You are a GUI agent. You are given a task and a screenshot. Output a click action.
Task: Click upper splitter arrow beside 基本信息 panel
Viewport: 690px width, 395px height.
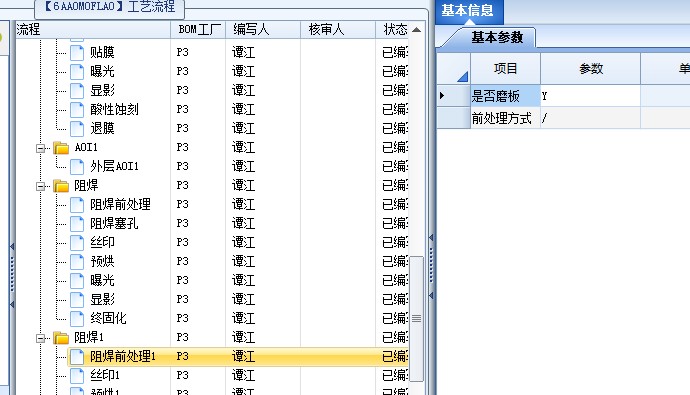coord(431,238)
